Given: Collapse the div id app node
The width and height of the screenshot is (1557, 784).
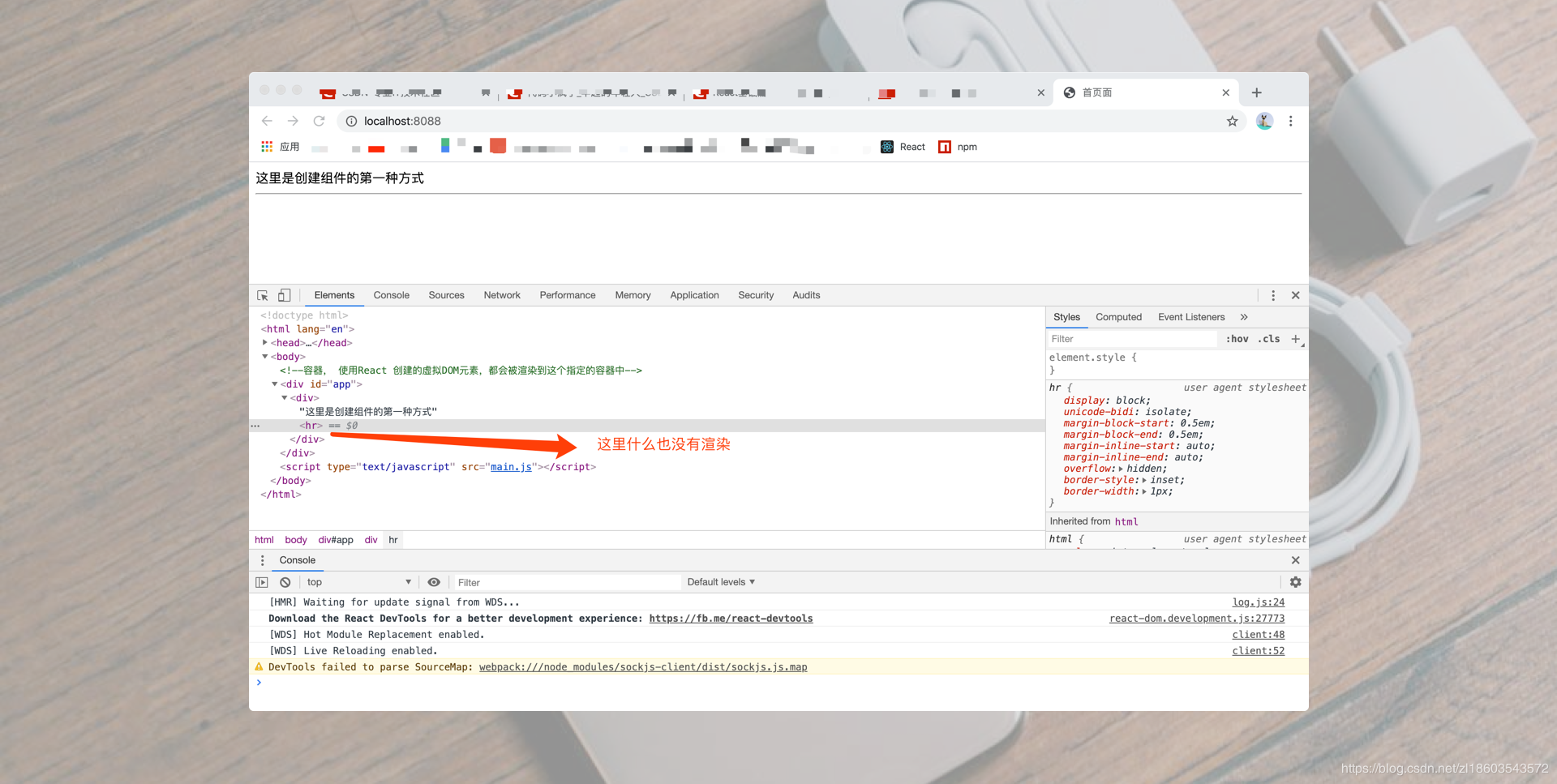Looking at the screenshot, I should pos(275,384).
